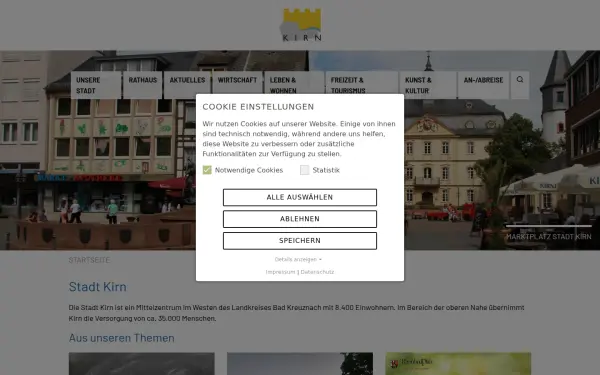Image resolution: width=600 pixels, height=375 pixels.
Task: Open the Rheinland-Pfalz topic thumbnail
Action: click(x=458, y=364)
